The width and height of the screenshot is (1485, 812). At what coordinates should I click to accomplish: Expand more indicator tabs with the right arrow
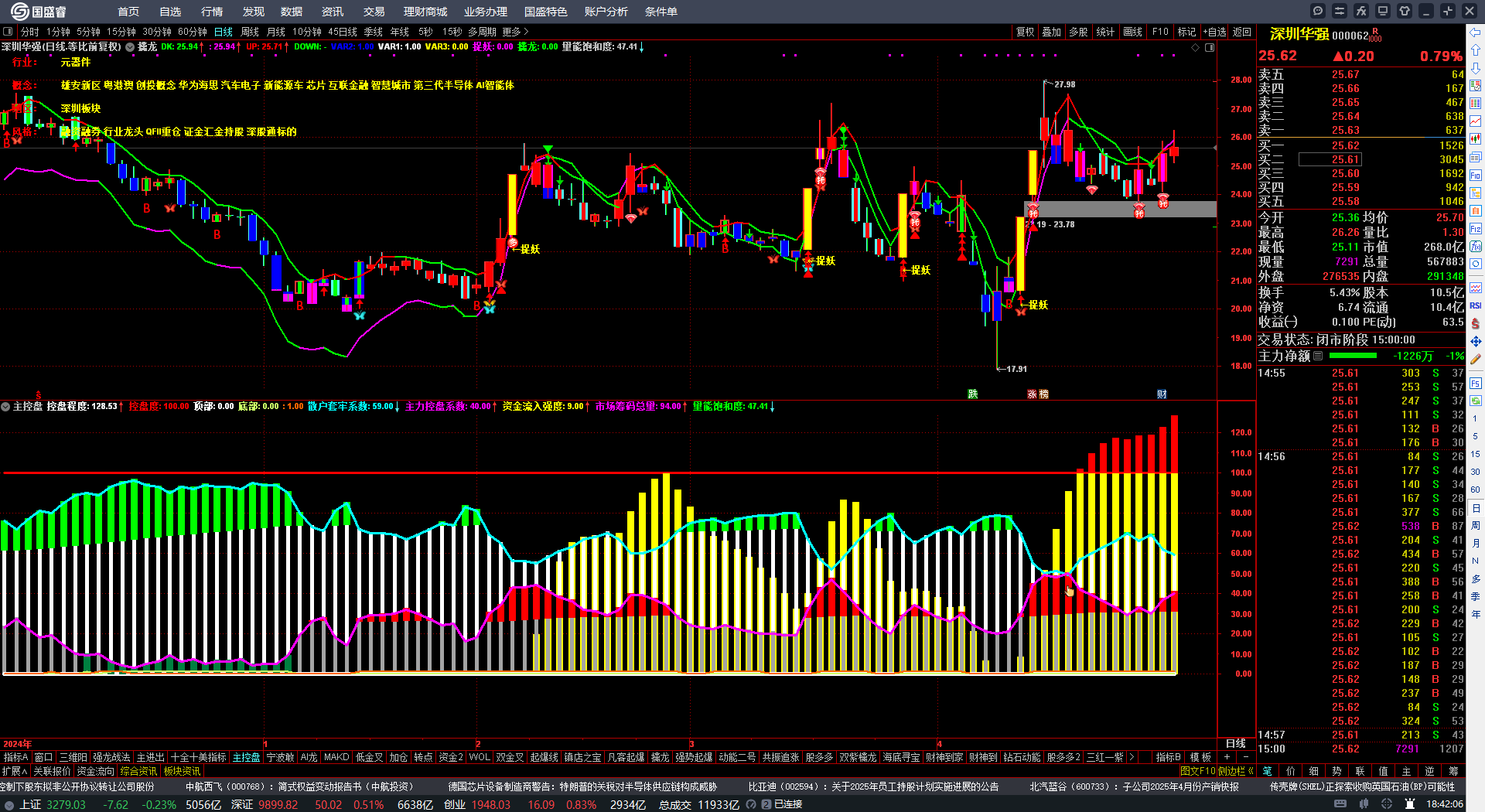(x=1132, y=757)
